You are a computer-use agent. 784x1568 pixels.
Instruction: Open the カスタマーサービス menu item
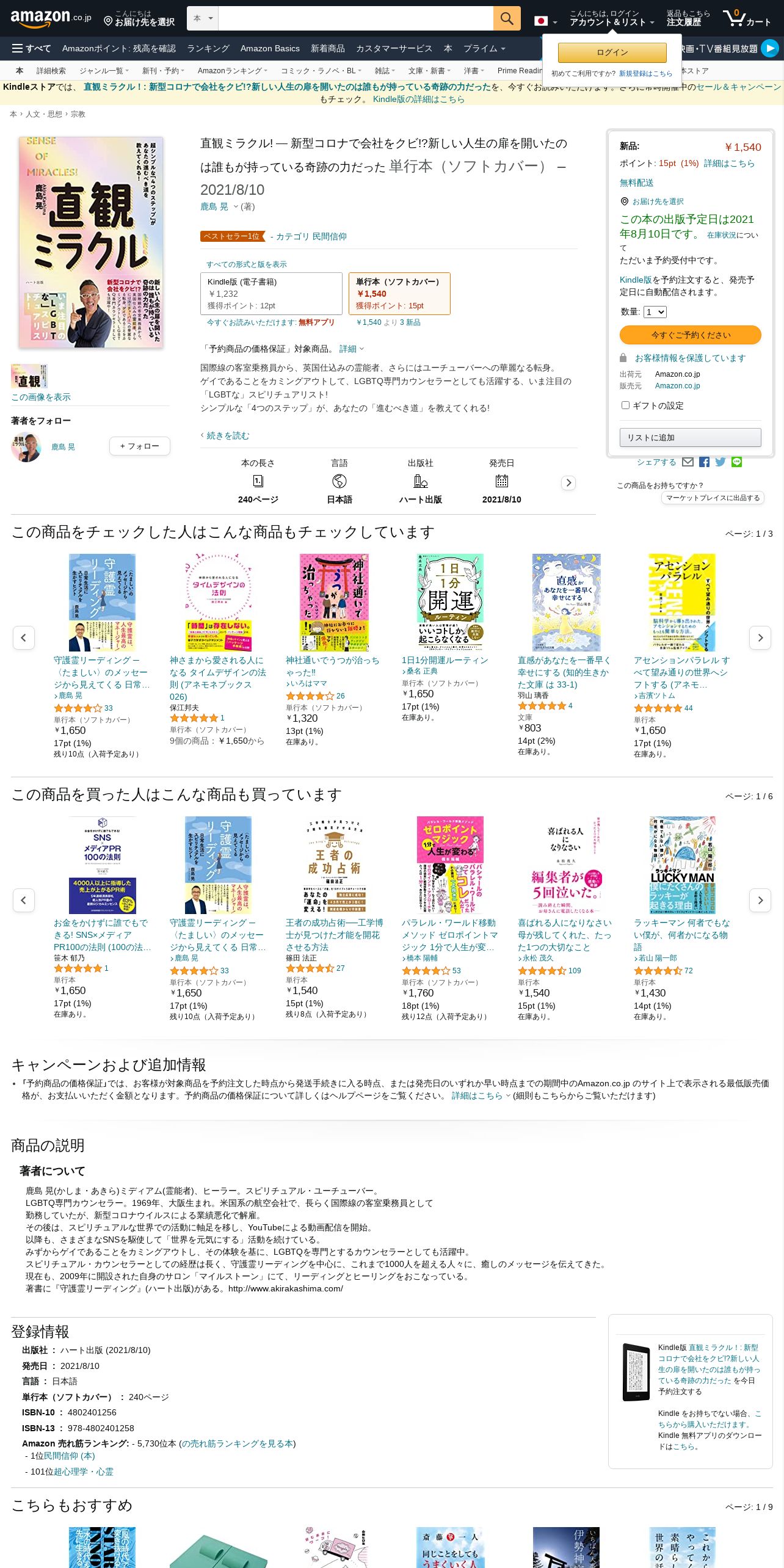tap(394, 48)
